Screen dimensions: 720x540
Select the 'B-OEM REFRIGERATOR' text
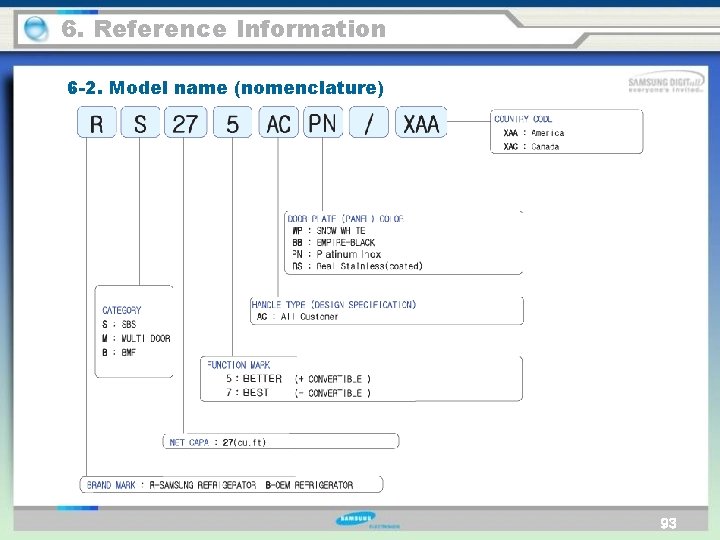309,485
